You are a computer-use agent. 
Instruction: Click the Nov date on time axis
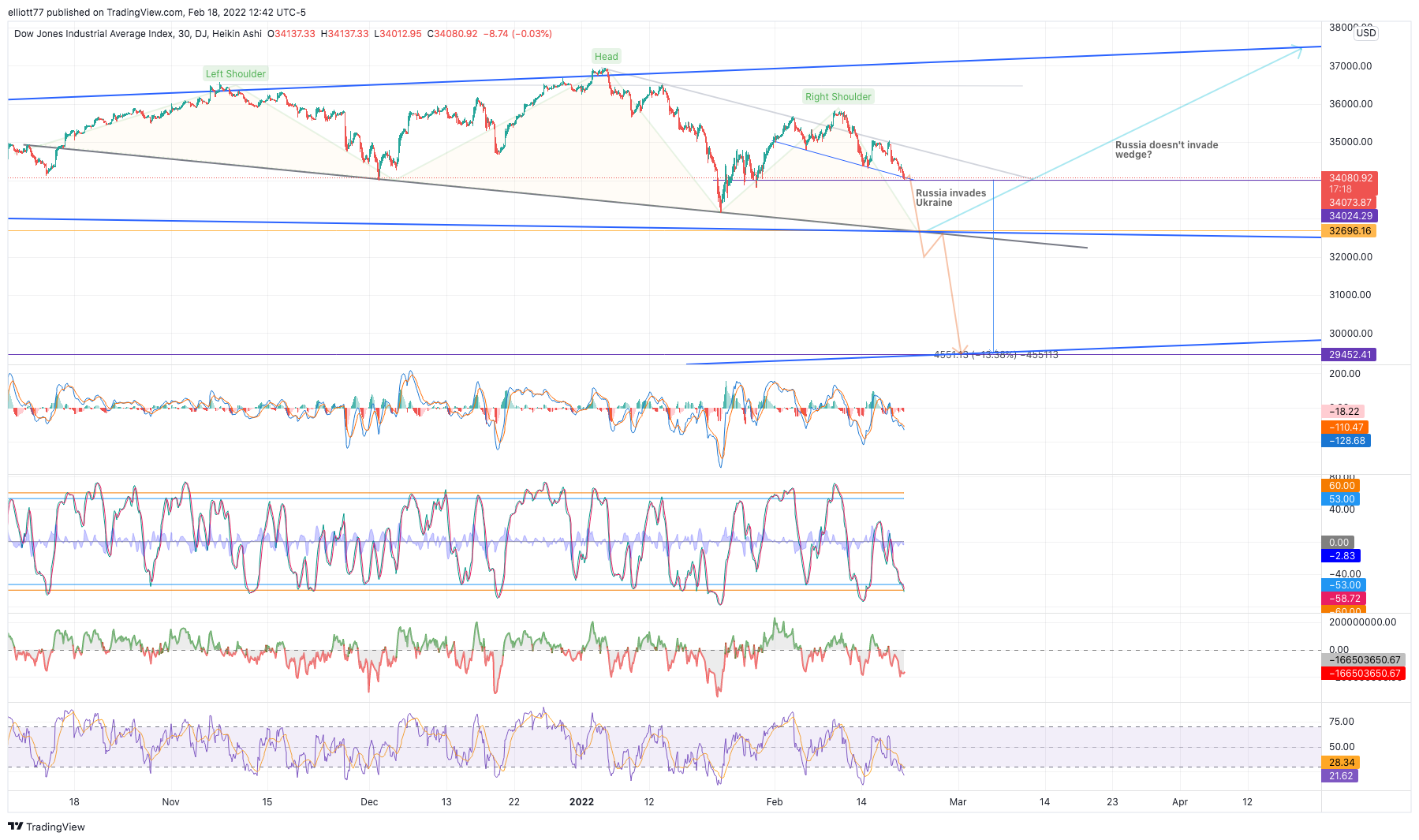[x=170, y=802]
